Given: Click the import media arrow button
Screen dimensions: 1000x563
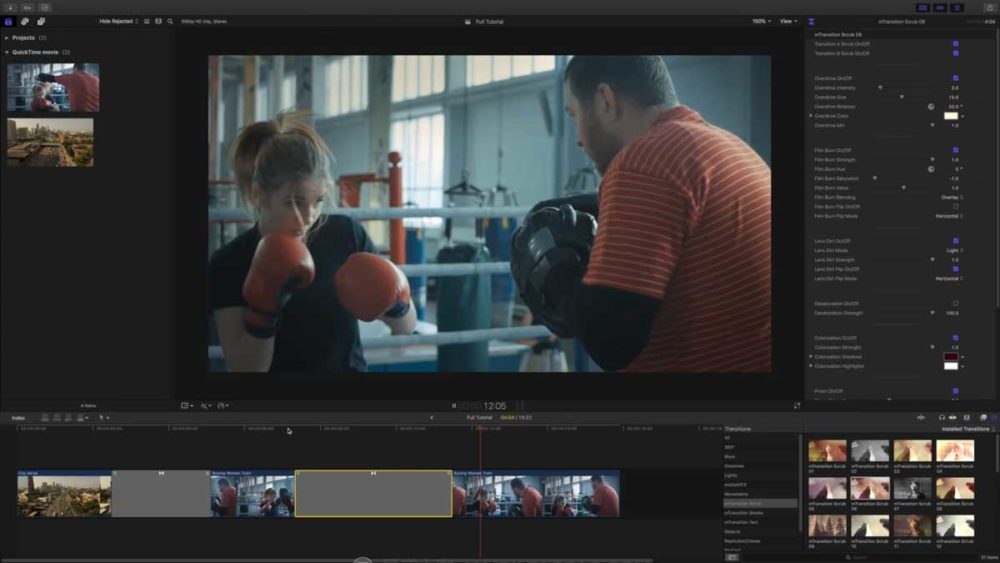Looking at the screenshot, I should click(10, 7).
